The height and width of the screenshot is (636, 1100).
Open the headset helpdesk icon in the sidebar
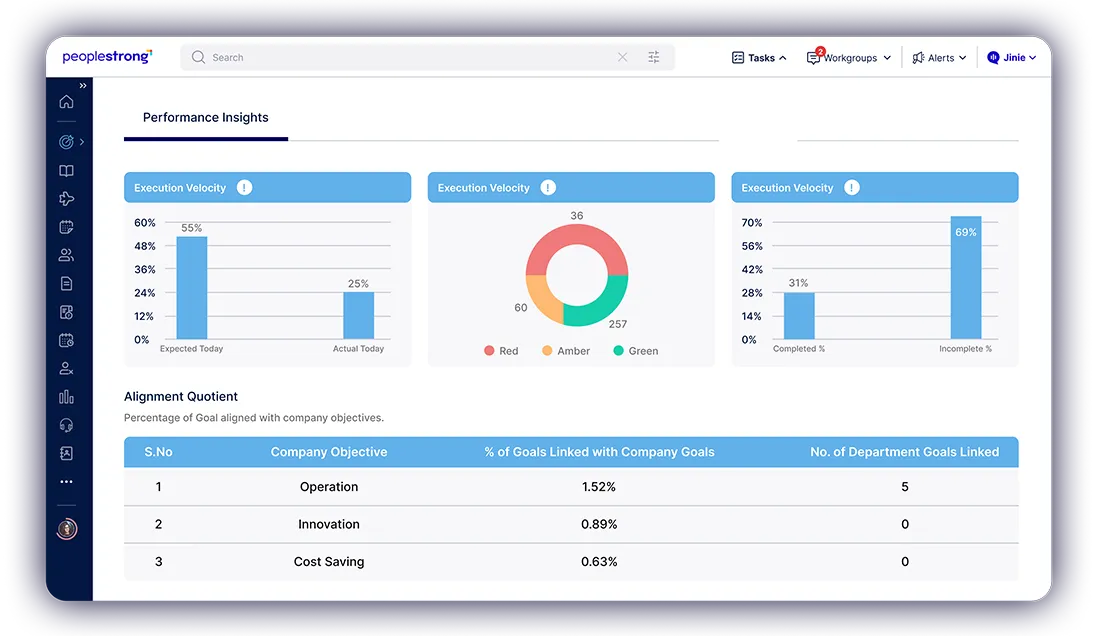(x=66, y=425)
